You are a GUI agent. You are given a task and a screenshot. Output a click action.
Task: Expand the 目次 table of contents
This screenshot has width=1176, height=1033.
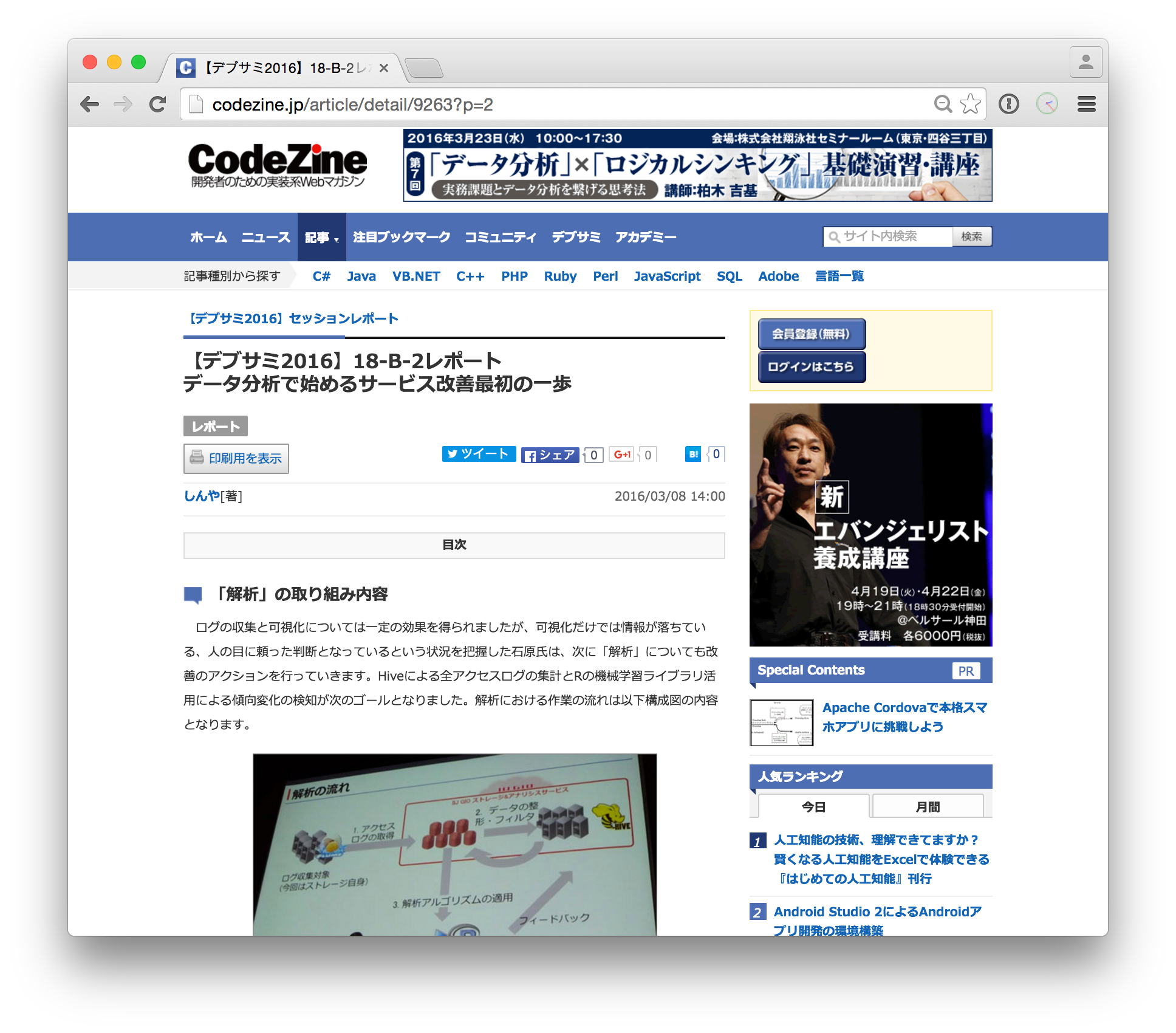[x=454, y=545]
